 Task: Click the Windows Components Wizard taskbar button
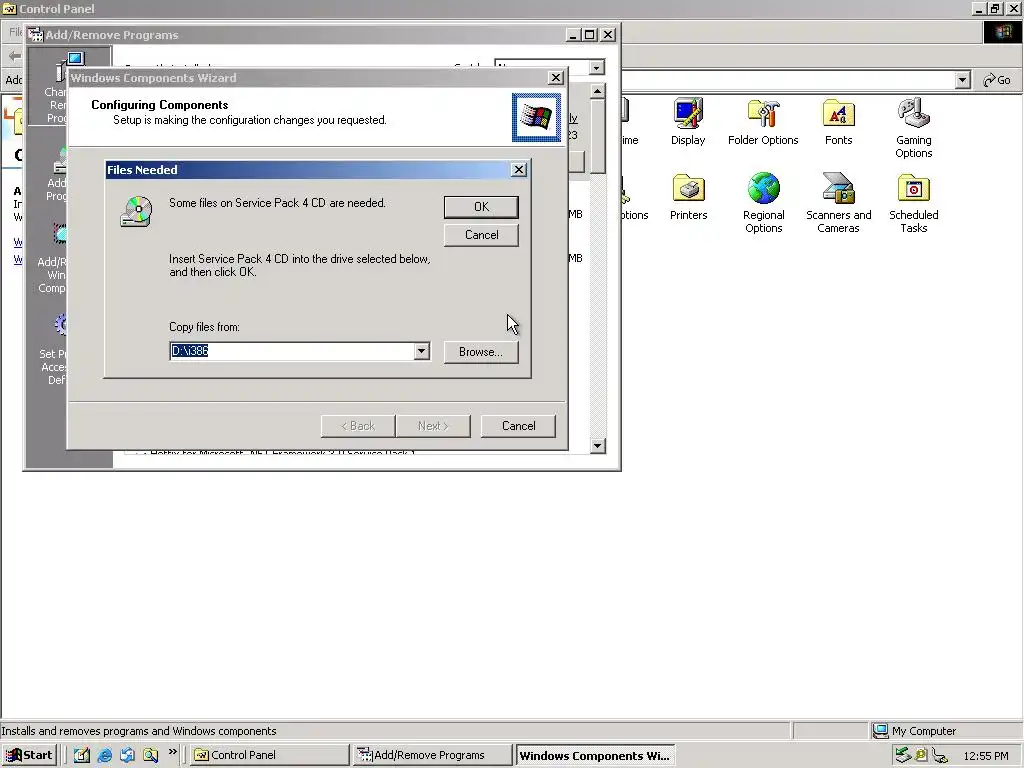click(595, 756)
